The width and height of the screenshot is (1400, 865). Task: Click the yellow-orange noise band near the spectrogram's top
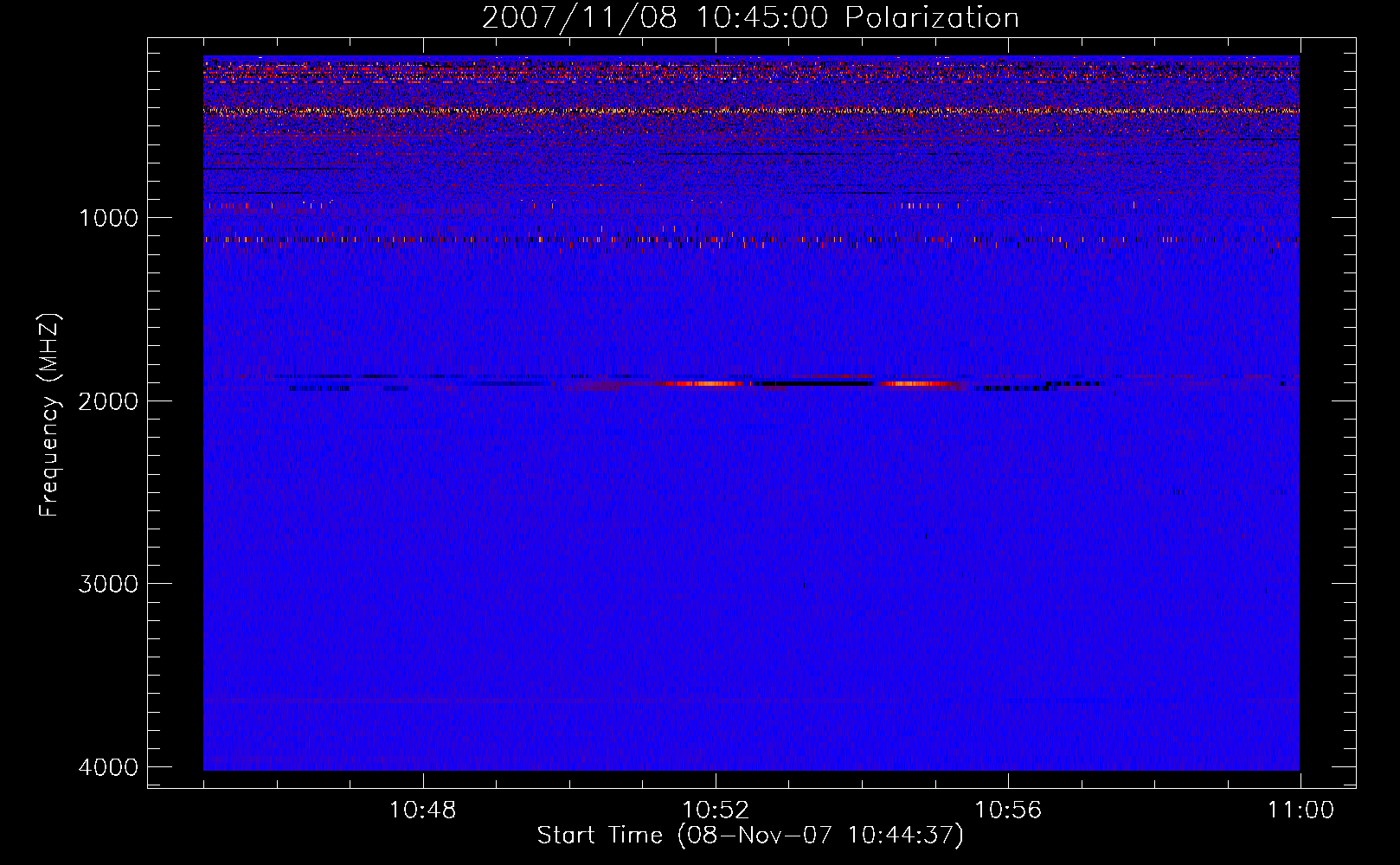point(751,111)
